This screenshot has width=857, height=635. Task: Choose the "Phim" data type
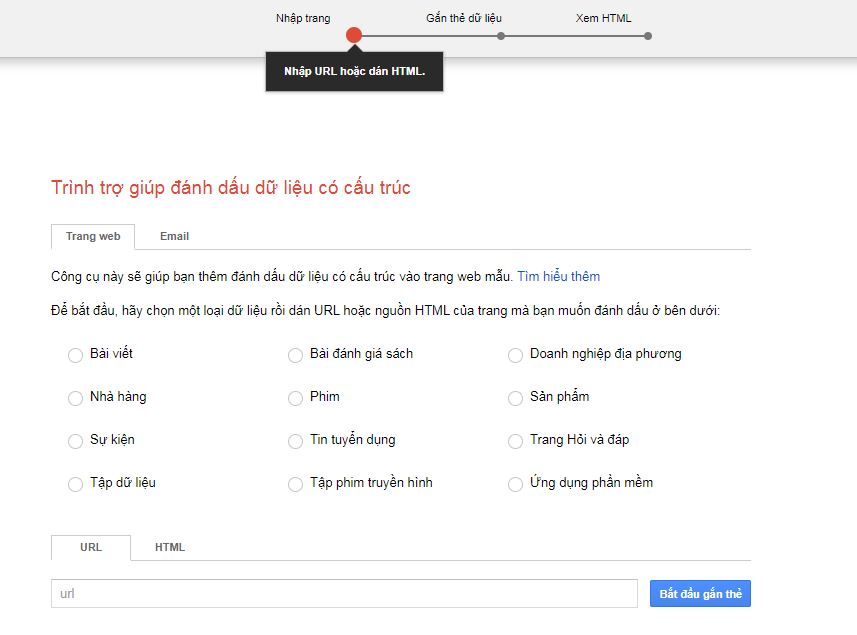pos(295,398)
